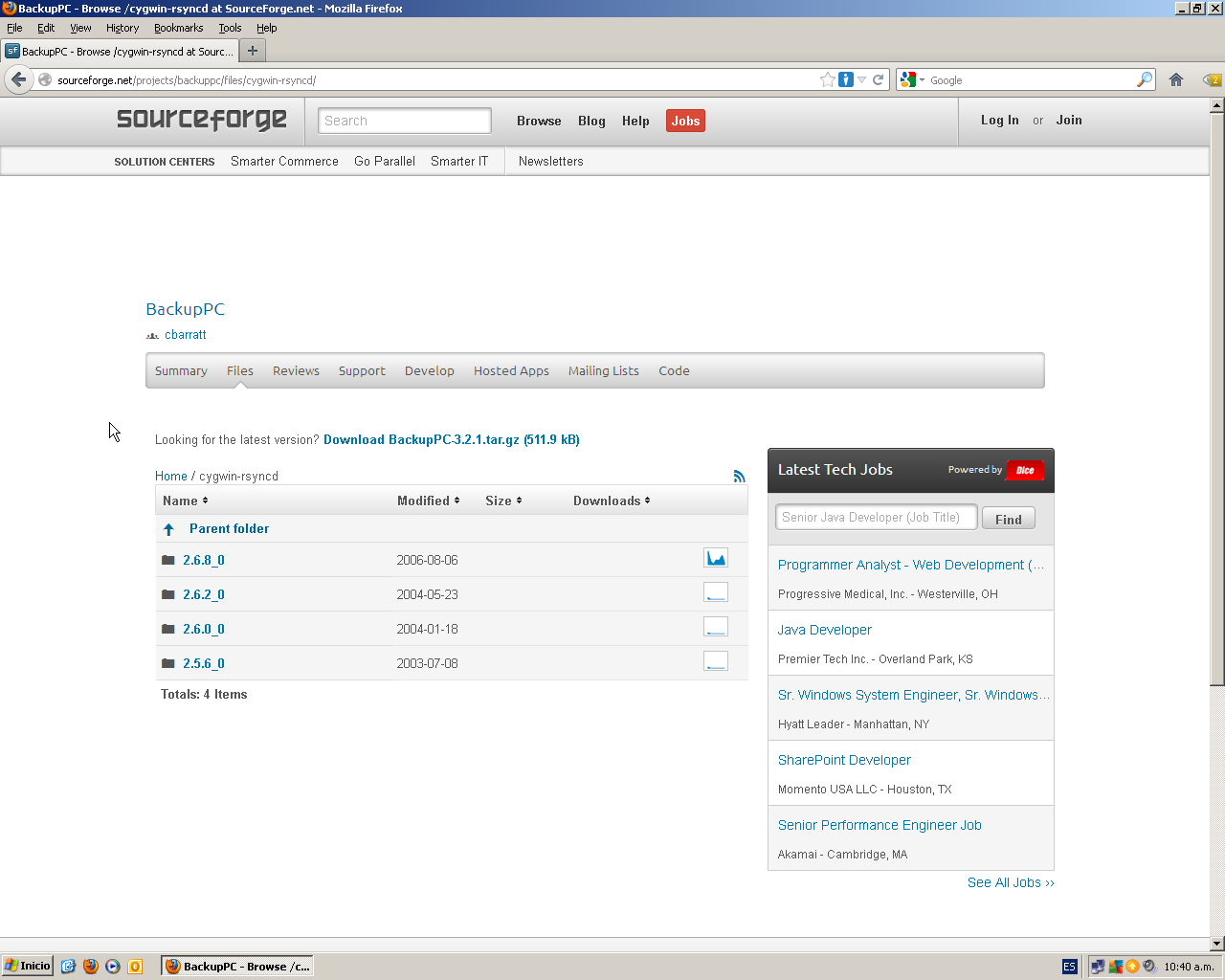Click the folder icon next to 2.5.6_0
The width and height of the screenshot is (1225, 980).
[167, 662]
